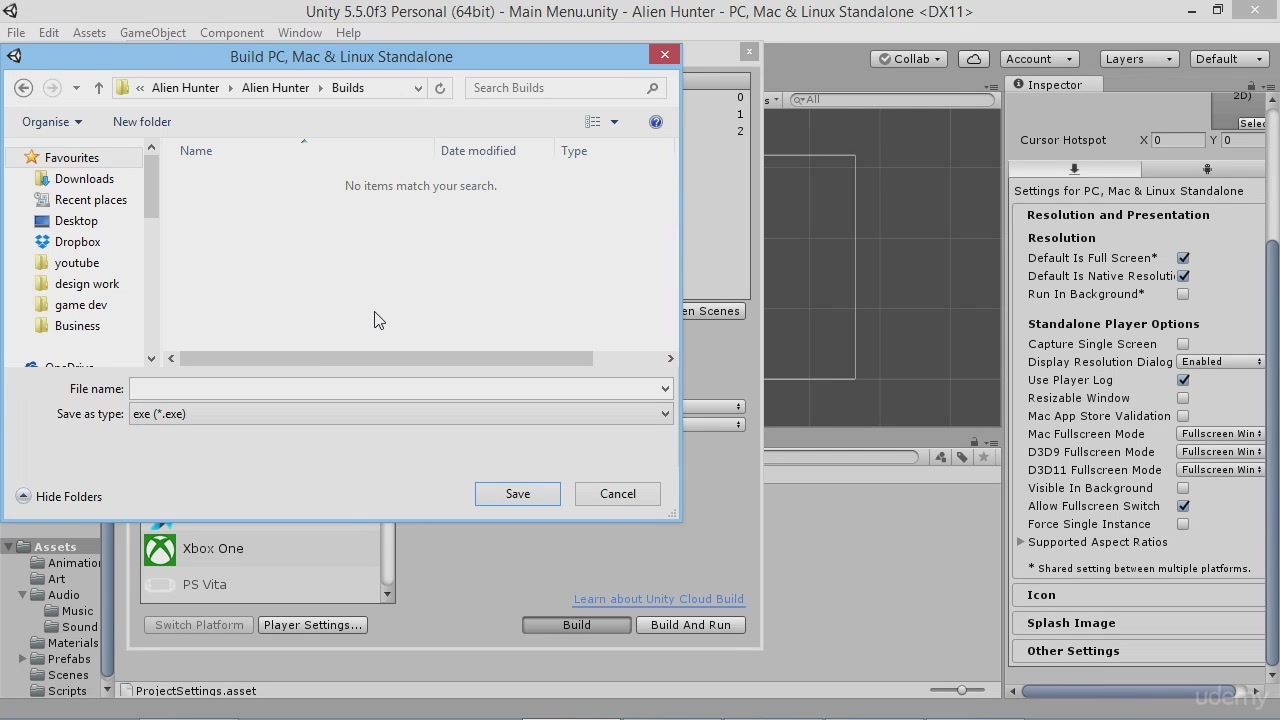
Task: Open the Account dropdown
Action: (x=1039, y=59)
